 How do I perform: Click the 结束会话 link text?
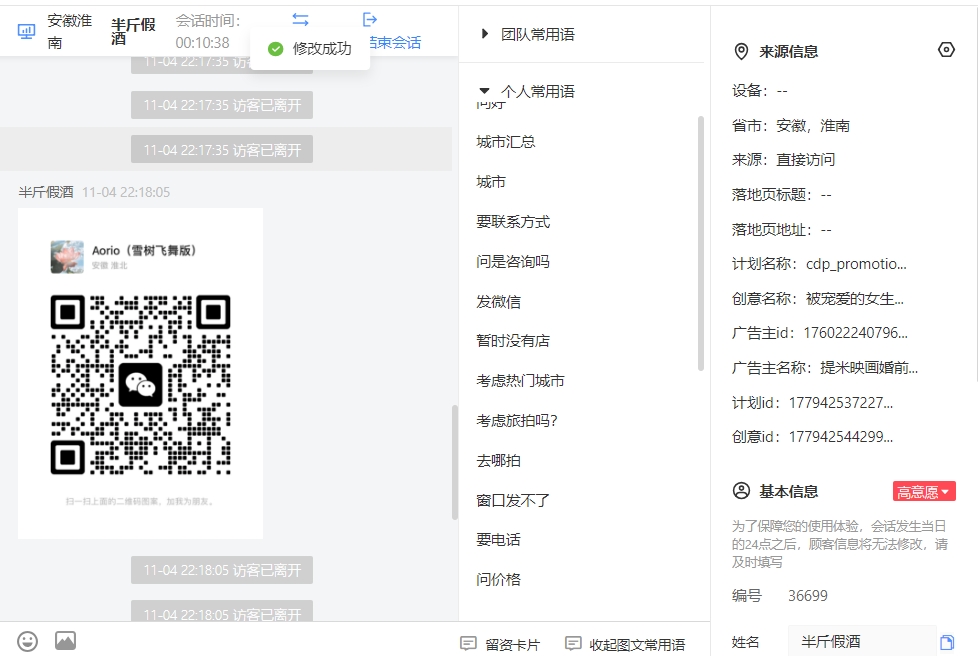coord(395,42)
